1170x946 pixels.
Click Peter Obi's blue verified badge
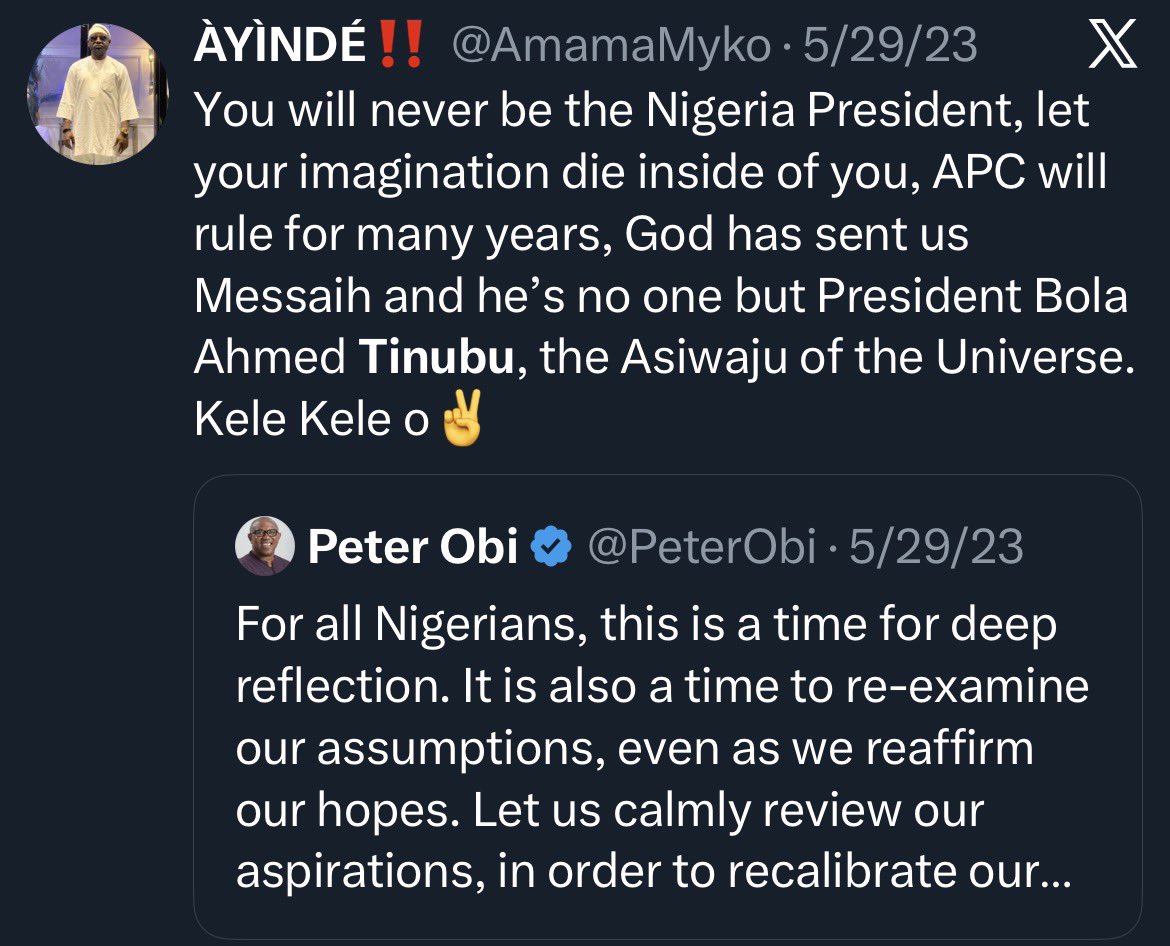click(x=551, y=547)
